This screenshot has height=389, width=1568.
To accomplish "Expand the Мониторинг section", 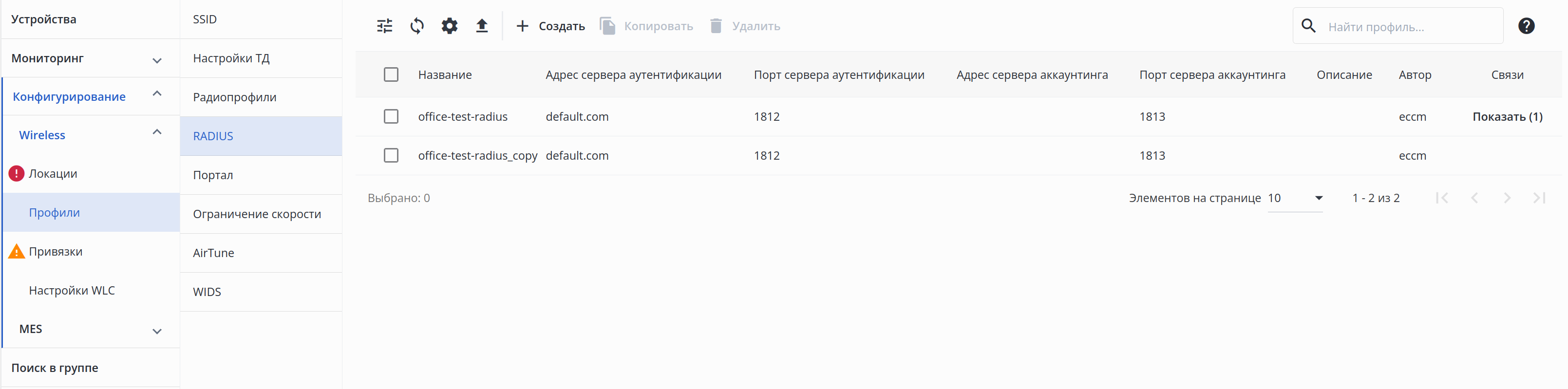I will [x=156, y=59].
